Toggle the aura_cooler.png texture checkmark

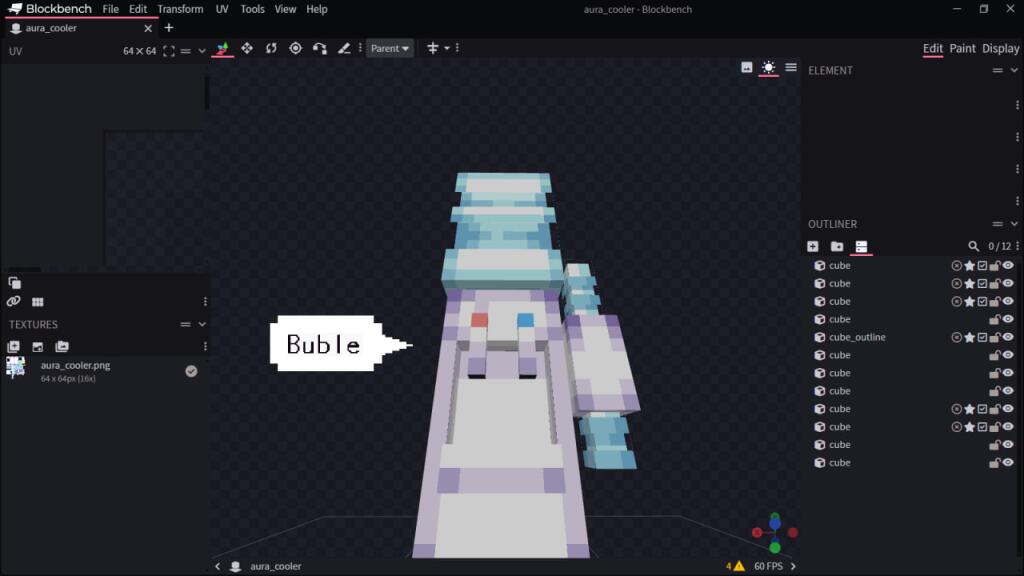point(191,371)
